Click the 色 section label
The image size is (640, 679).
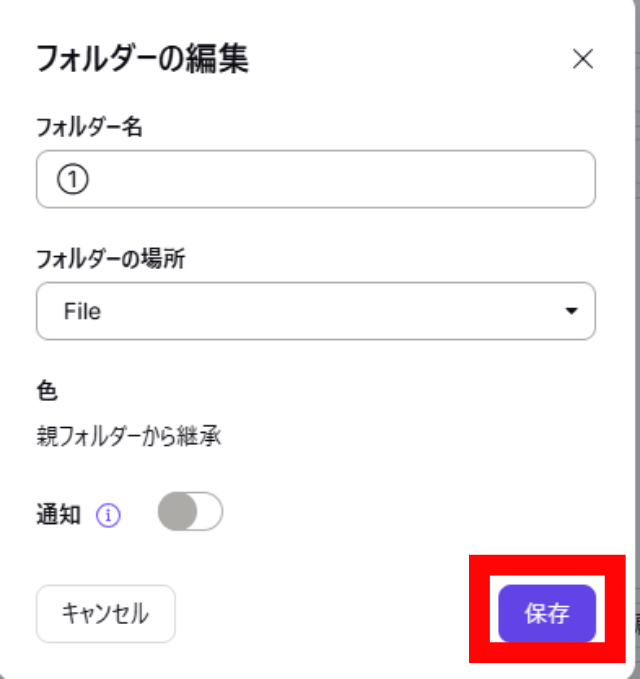tap(47, 391)
